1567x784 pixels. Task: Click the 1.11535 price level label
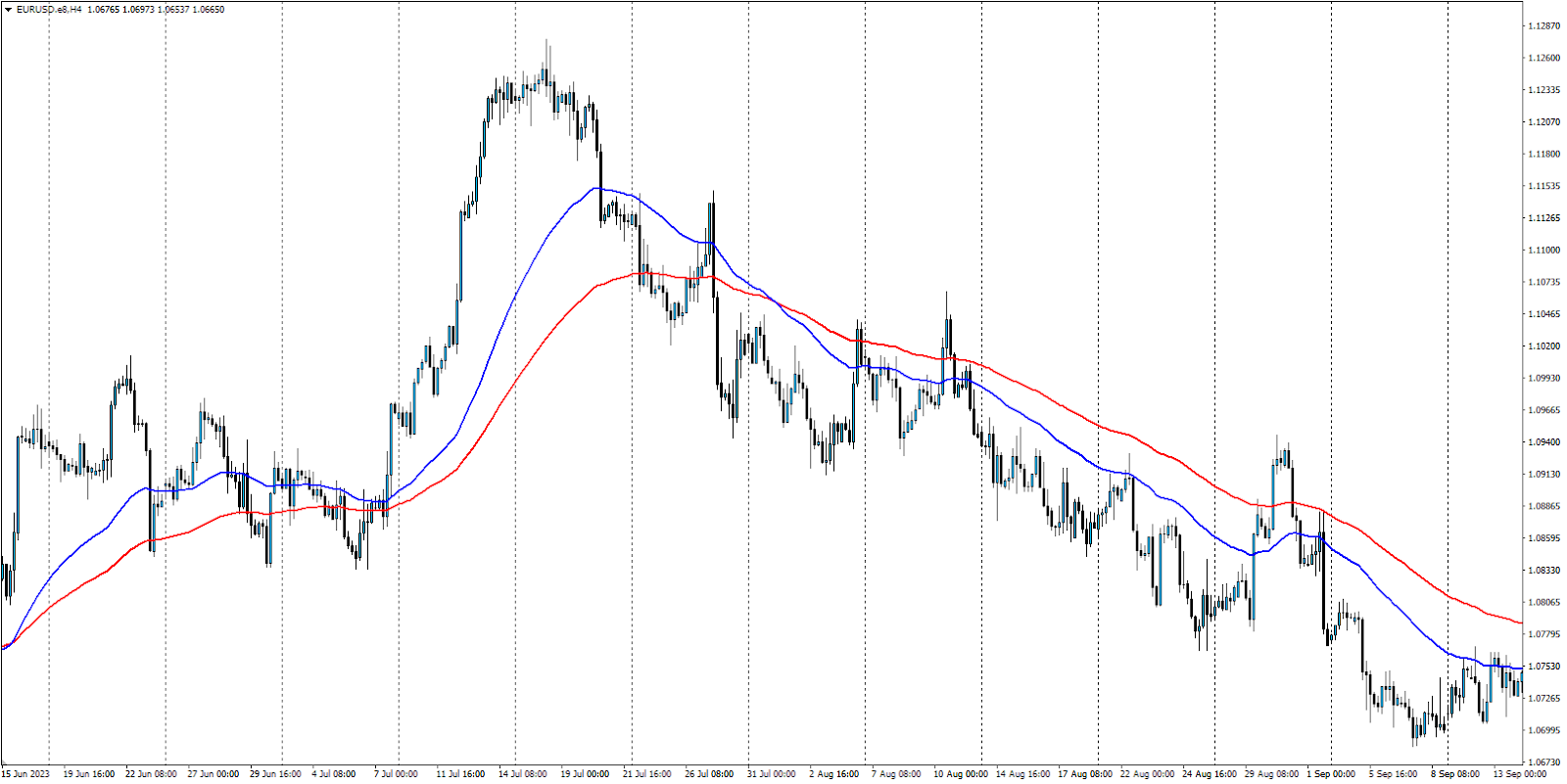click(x=1544, y=186)
